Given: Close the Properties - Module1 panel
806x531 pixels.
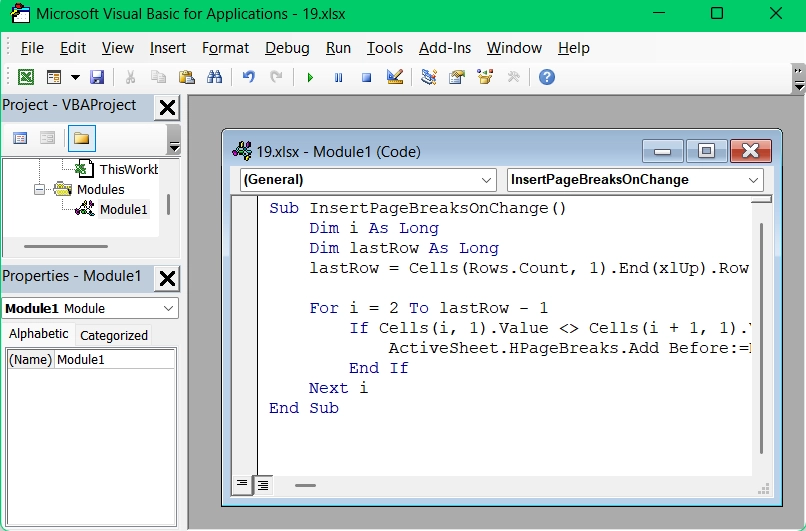Looking at the screenshot, I should pos(167,278).
